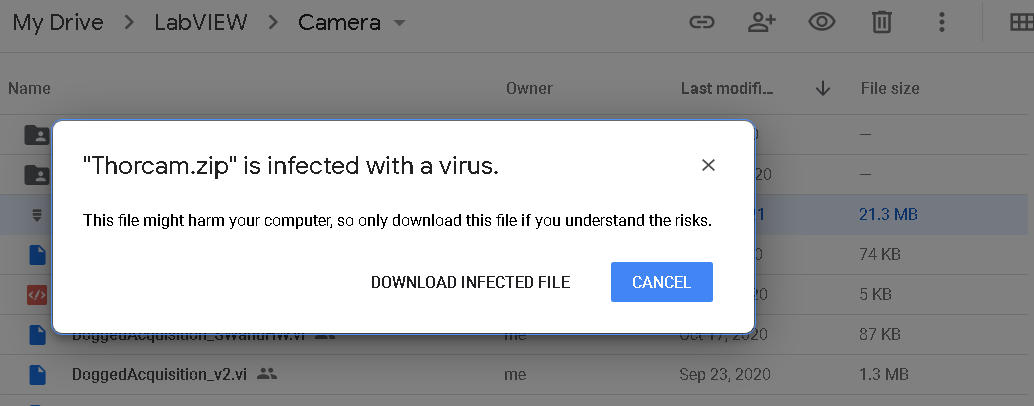
Task: Navigate to LabVIEW breadcrumb folder
Action: pyautogui.click(x=202, y=22)
